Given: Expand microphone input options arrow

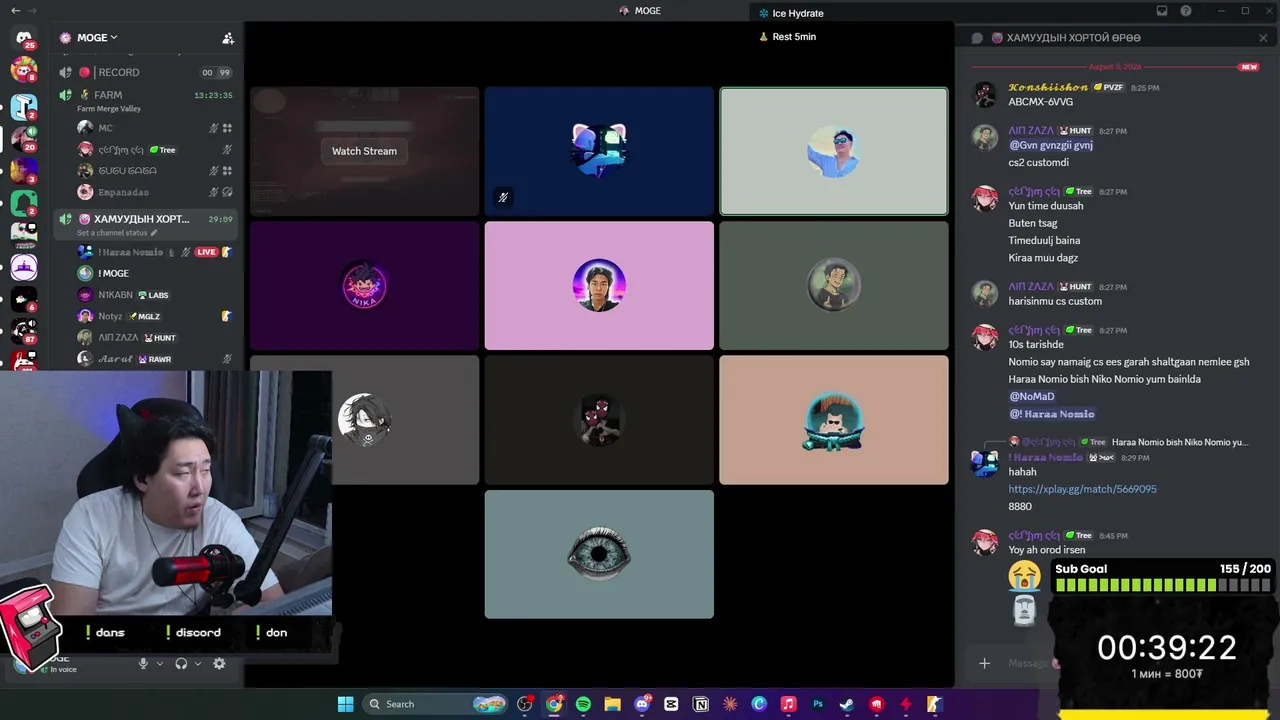Looking at the screenshot, I should point(159,663).
